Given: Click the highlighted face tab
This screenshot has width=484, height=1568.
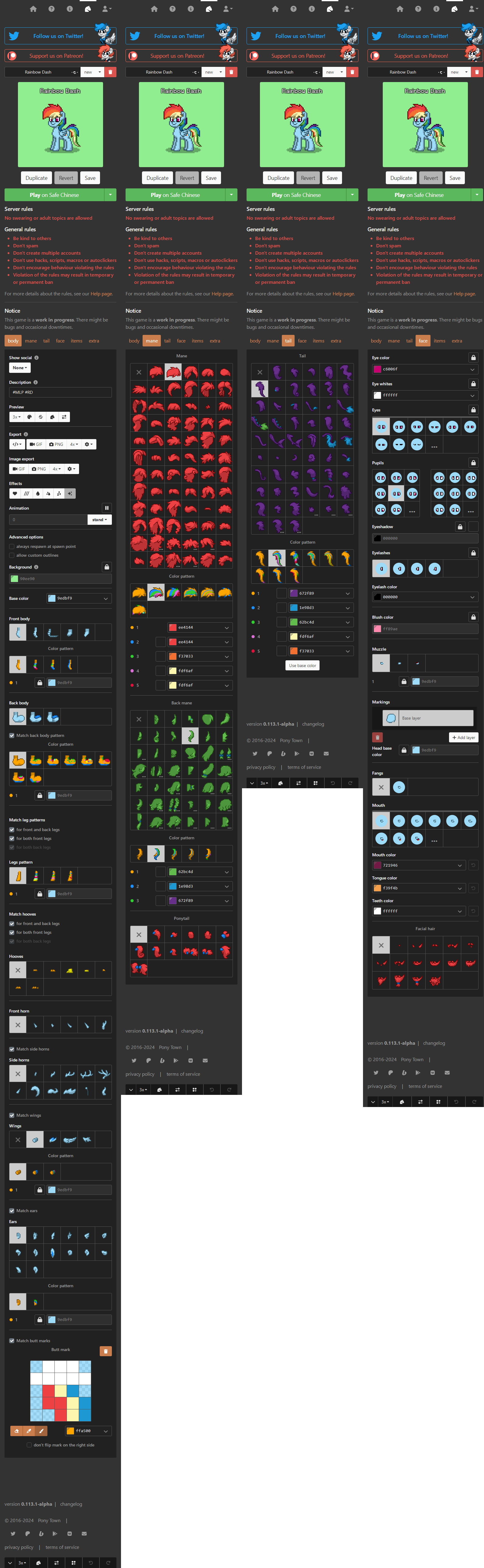Looking at the screenshot, I should pyautogui.click(x=423, y=341).
